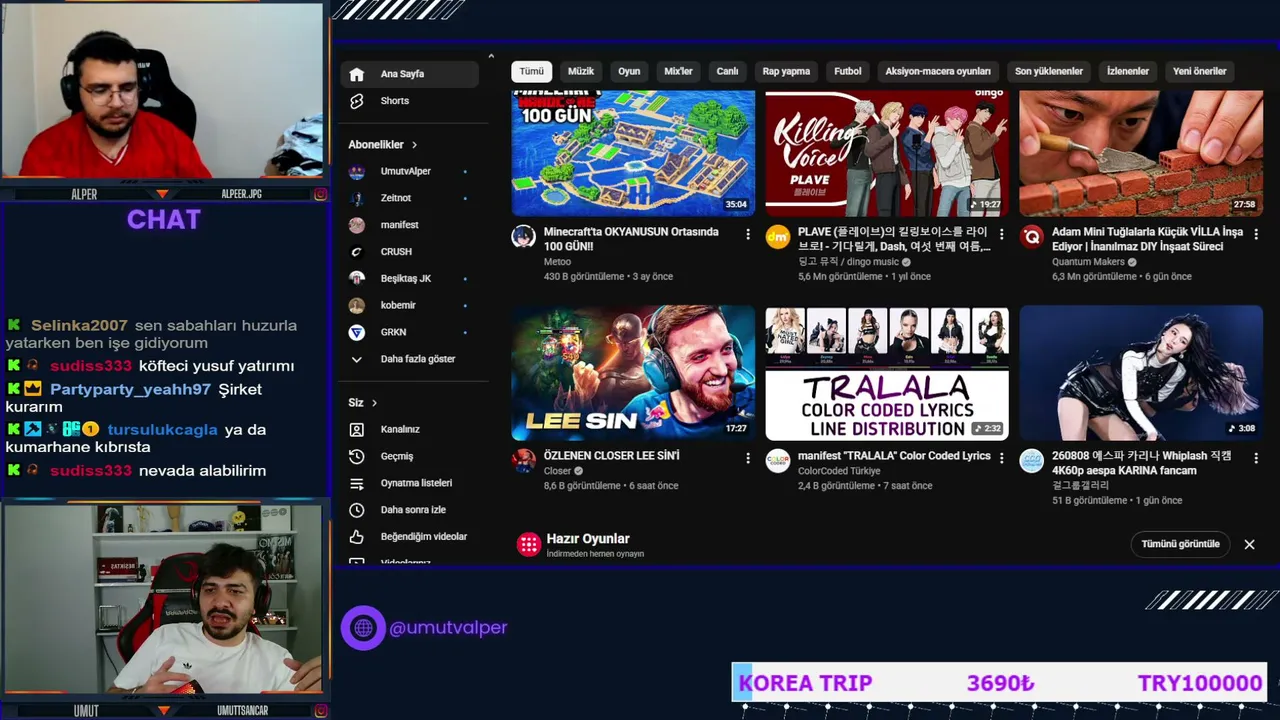Open GRKN channel avatar
1280x720 pixels.
point(356,332)
